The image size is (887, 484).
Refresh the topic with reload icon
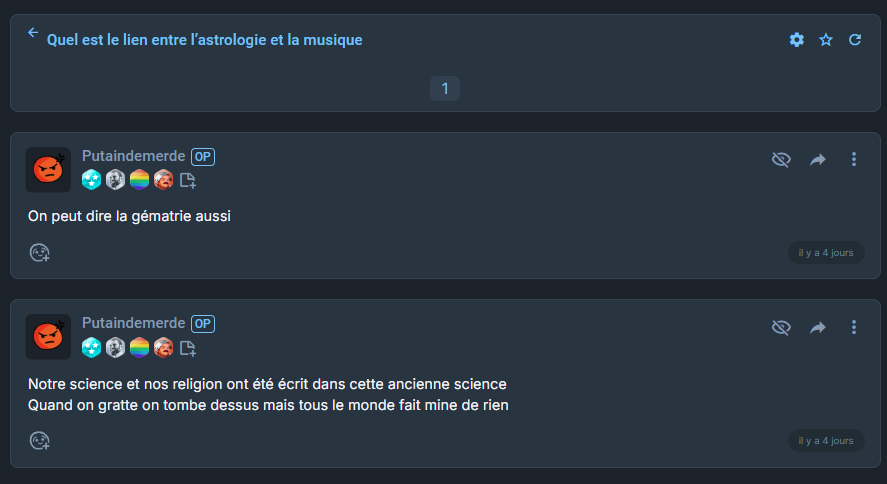click(x=855, y=40)
